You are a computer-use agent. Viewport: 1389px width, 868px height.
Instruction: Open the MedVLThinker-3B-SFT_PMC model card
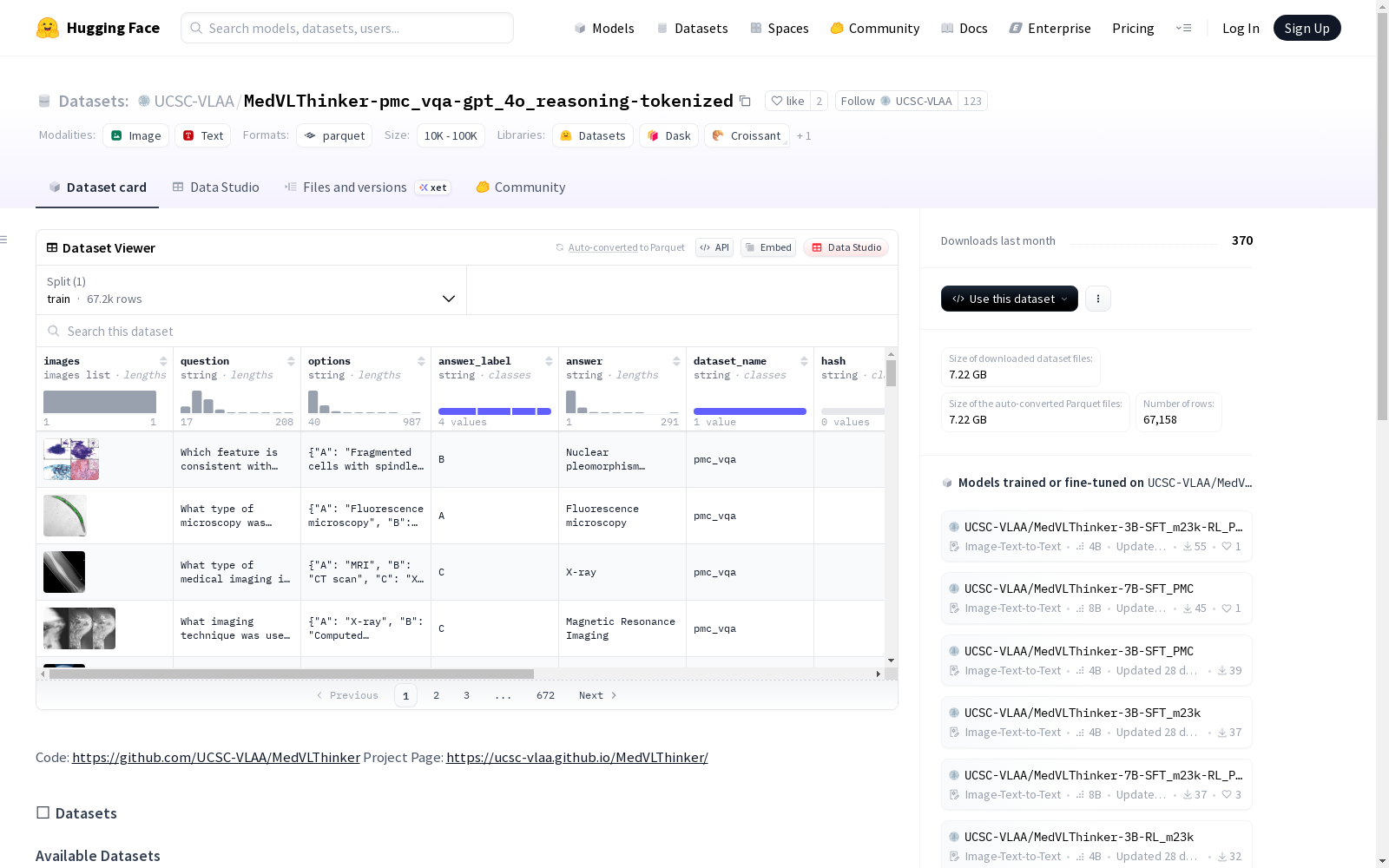(x=1096, y=661)
